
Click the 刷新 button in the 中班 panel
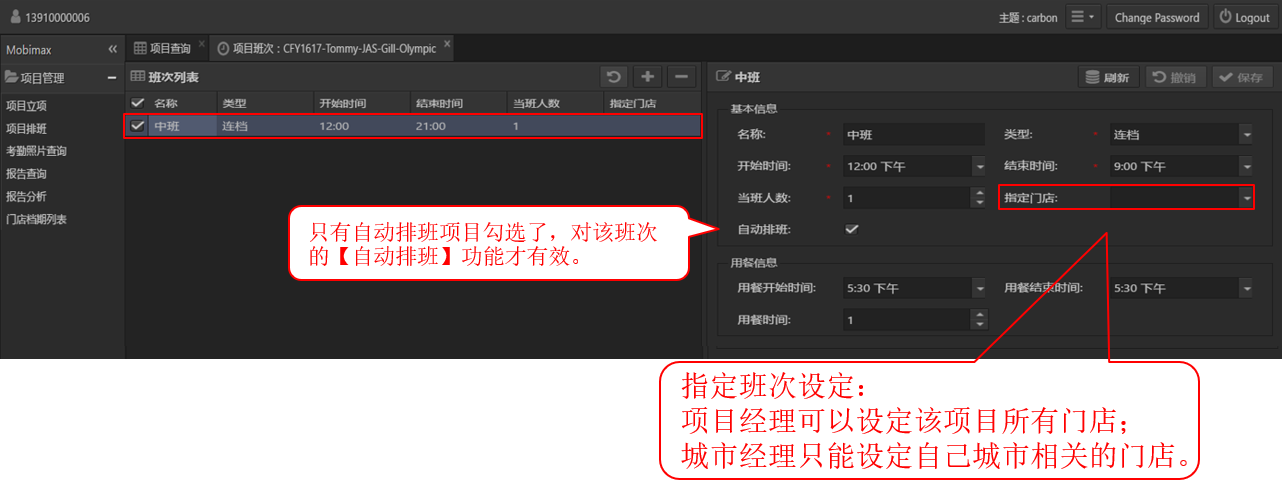[x=1108, y=77]
